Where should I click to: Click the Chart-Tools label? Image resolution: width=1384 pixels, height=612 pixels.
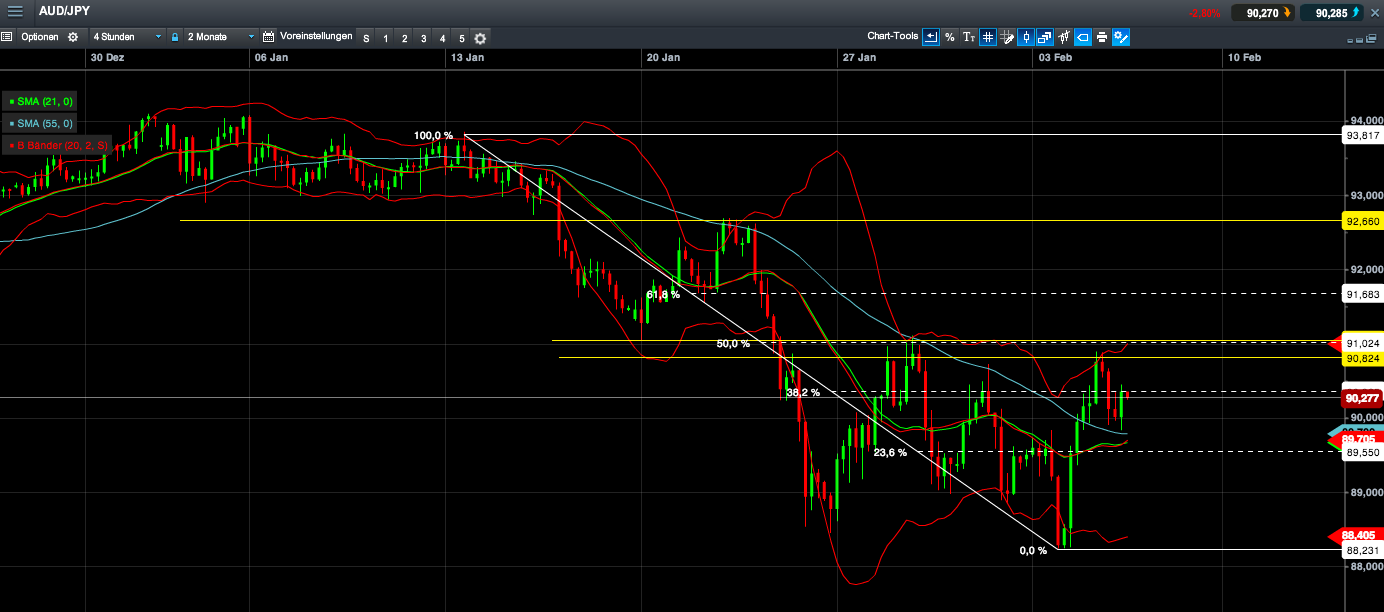[892, 37]
